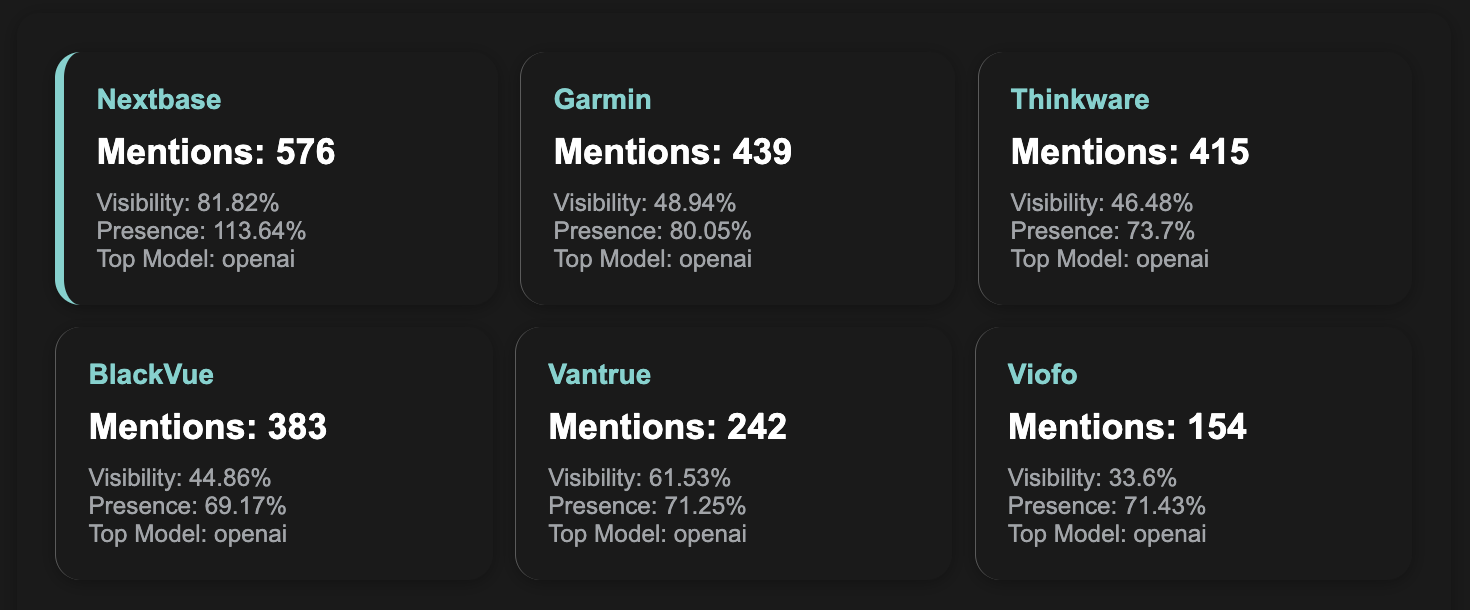Click Nextbase Mentions: 576 heading
The image size is (1470, 610).
(x=216, y=152)
